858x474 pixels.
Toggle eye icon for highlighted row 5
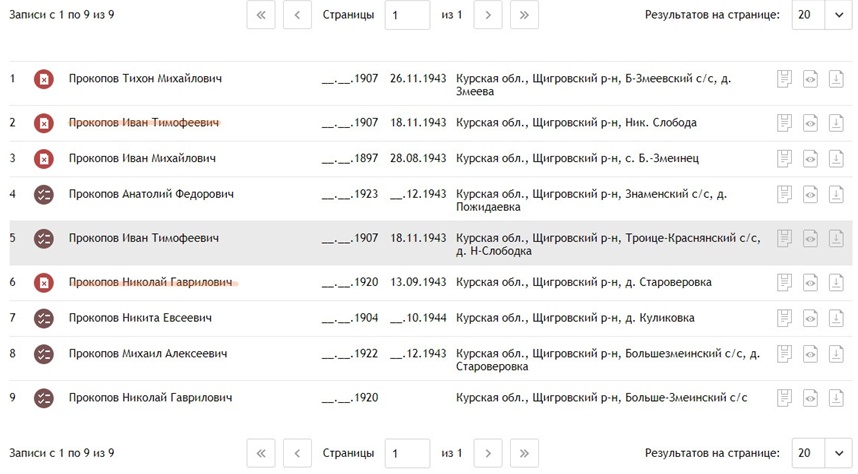810,238
